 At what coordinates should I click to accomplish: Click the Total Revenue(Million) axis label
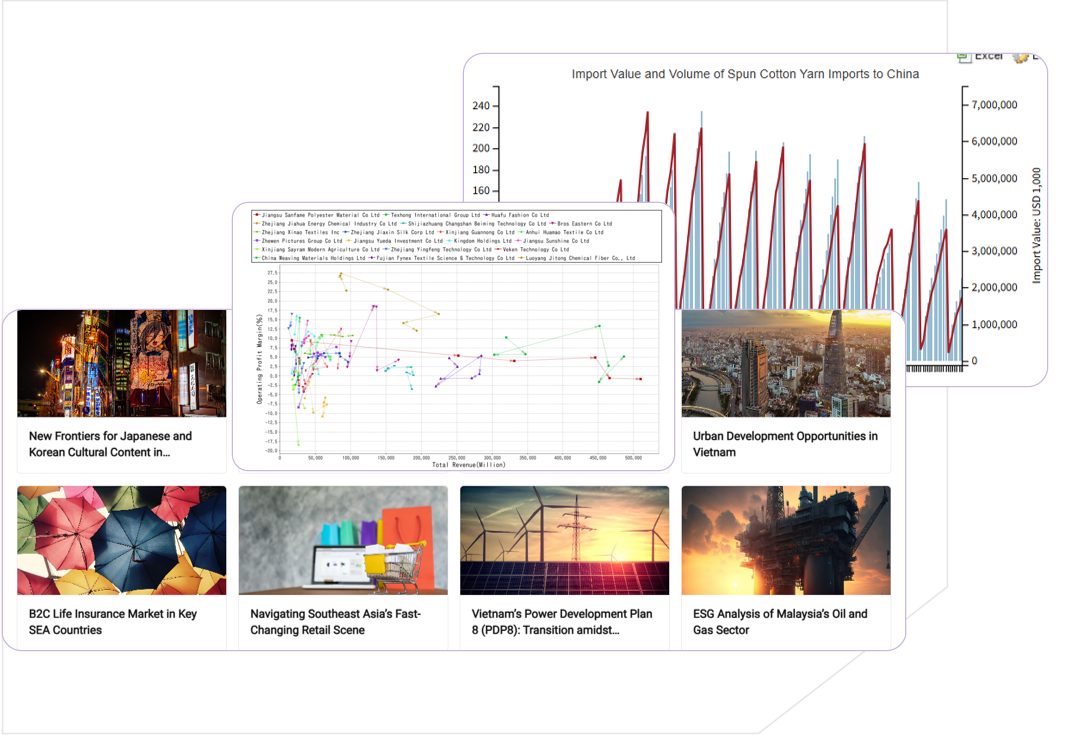[468, 465]
